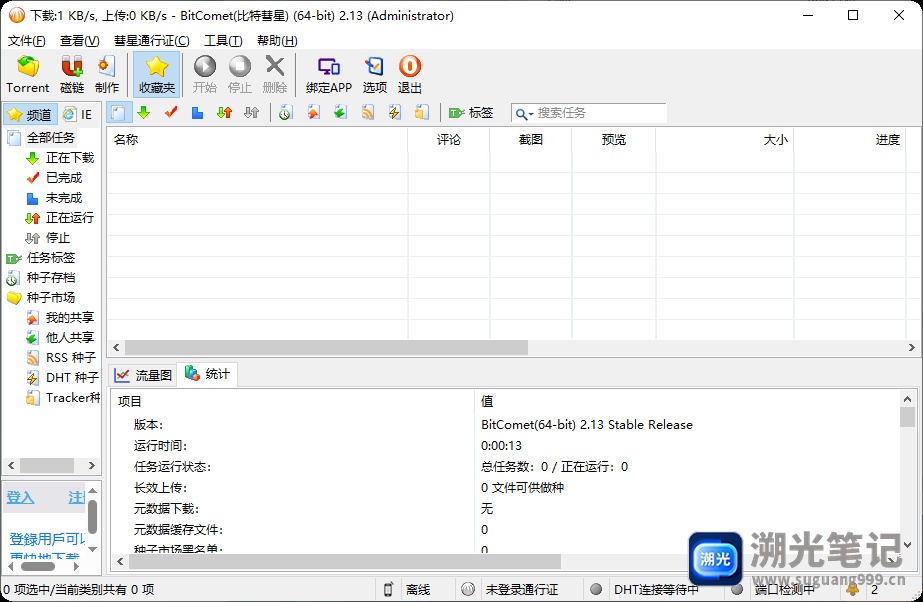Viewport: 923px width, 602px height.
Task: Click the DHT torrents lightning icon in the filter bar
Action: pyautogui.click(x=394, y=112)
